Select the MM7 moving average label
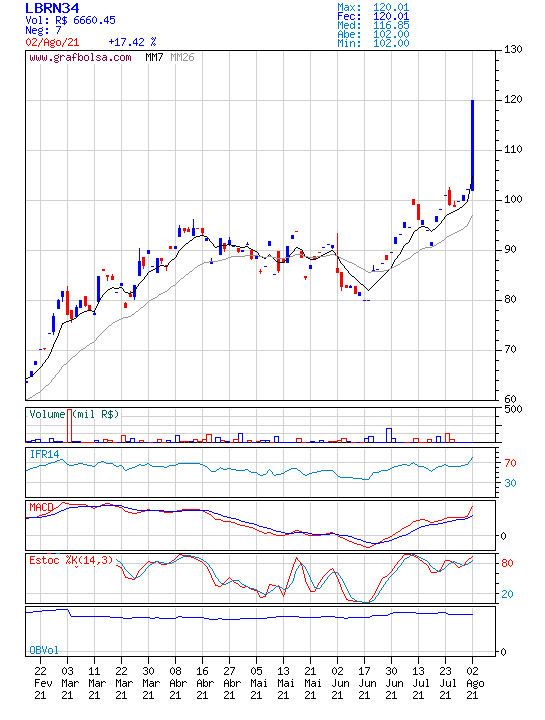The image size is (545, 720). click(154, 57)
